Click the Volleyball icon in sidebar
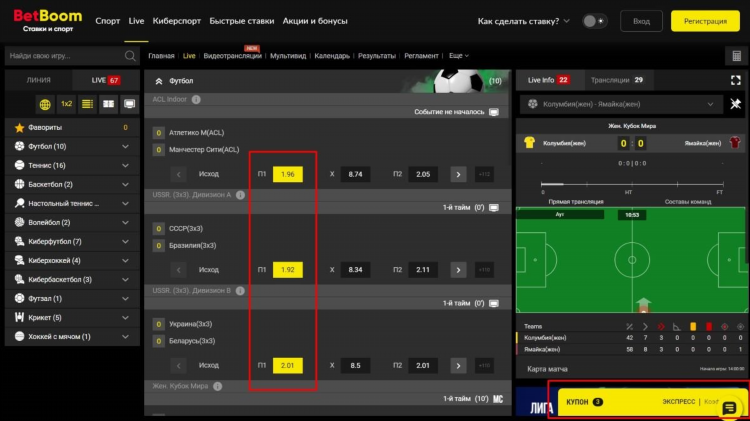750x421 pixels. (19, 222)
